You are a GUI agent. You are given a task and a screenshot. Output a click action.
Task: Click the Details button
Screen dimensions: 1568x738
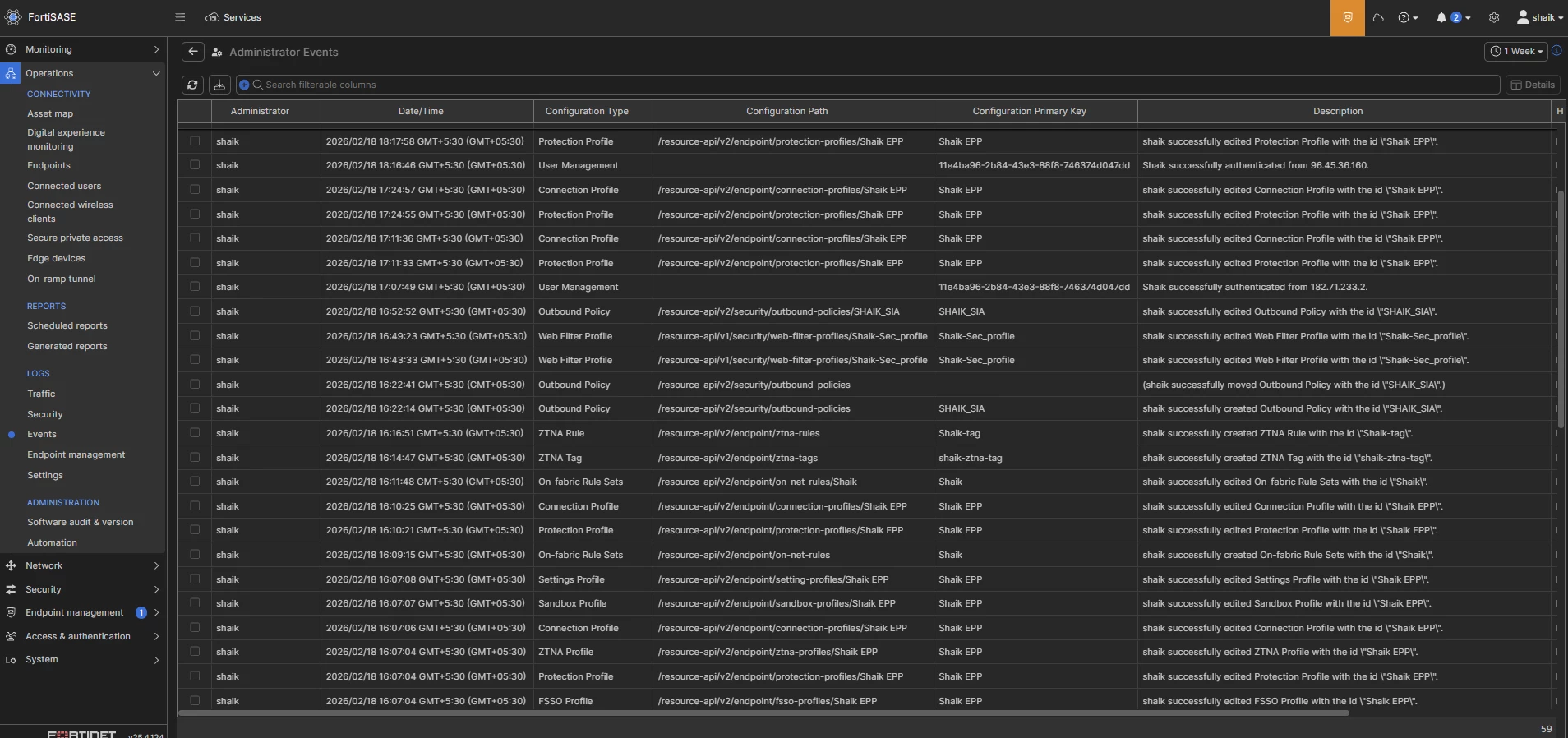tap(1533, 85)
